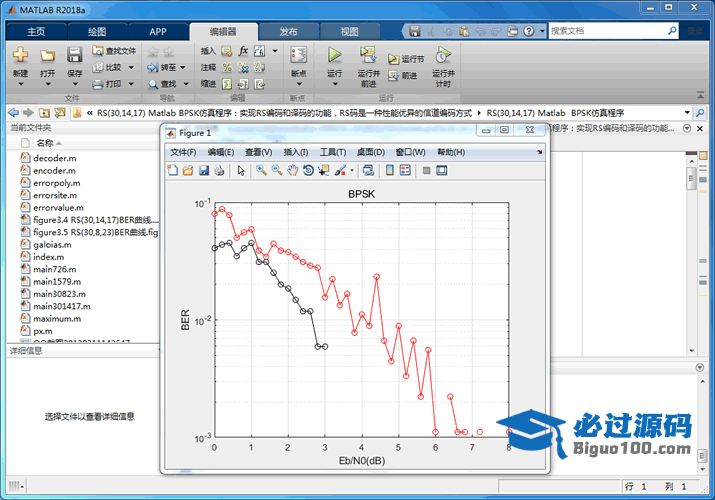This screenshot has height=500, width=715.
Task: Open the Find (查找) dropdown arrow
Action: (186, 84)
